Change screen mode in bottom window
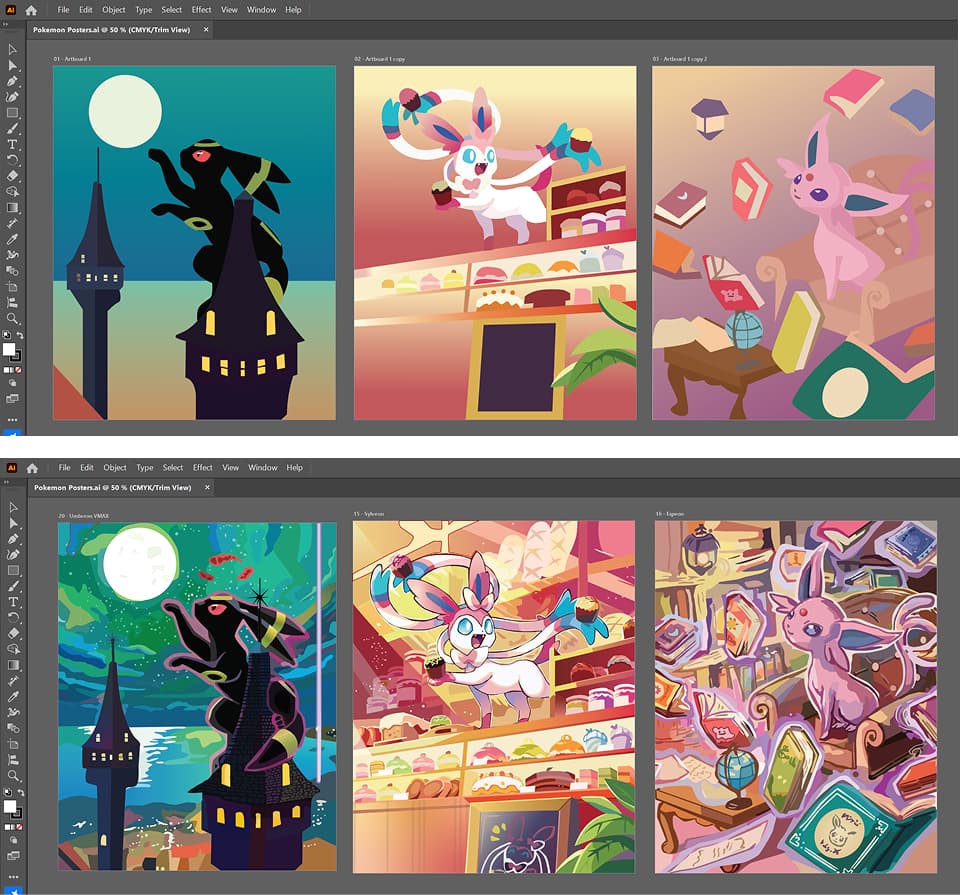Image resolution: width=960 pixels, height=895 pixels. (x=13, y=856)
